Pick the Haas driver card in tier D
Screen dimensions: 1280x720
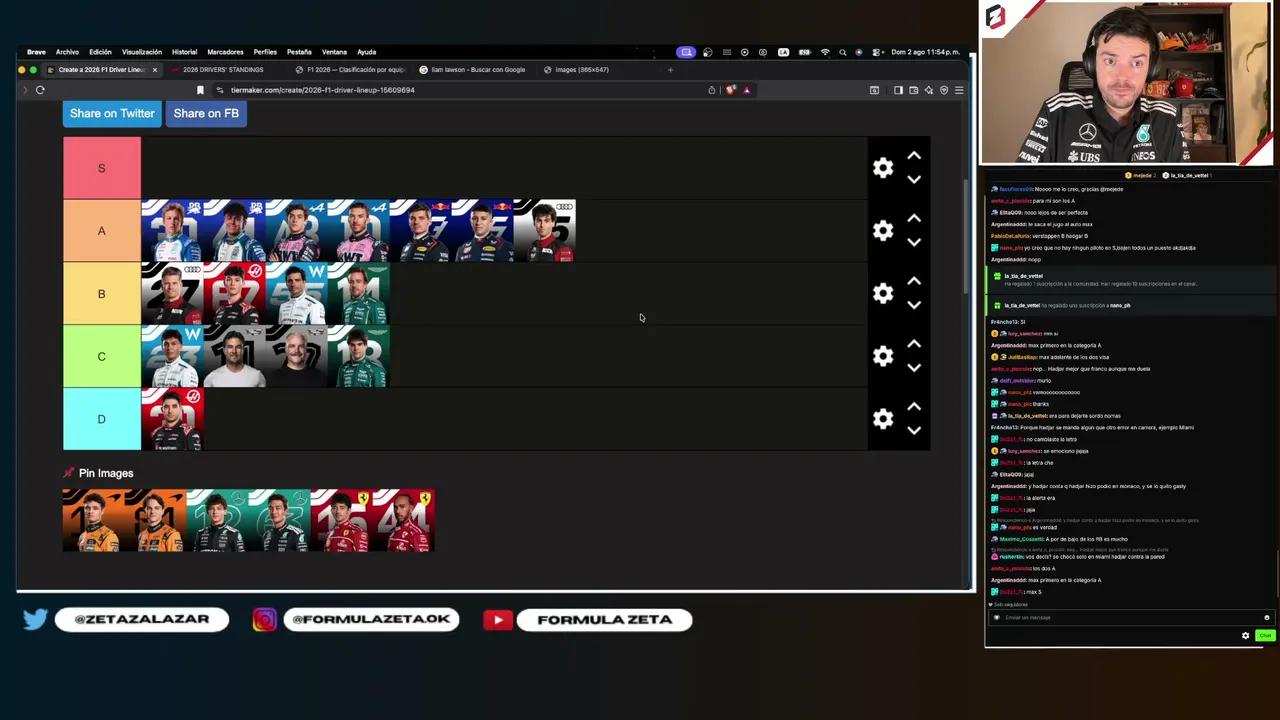click(x=172, y=419)
